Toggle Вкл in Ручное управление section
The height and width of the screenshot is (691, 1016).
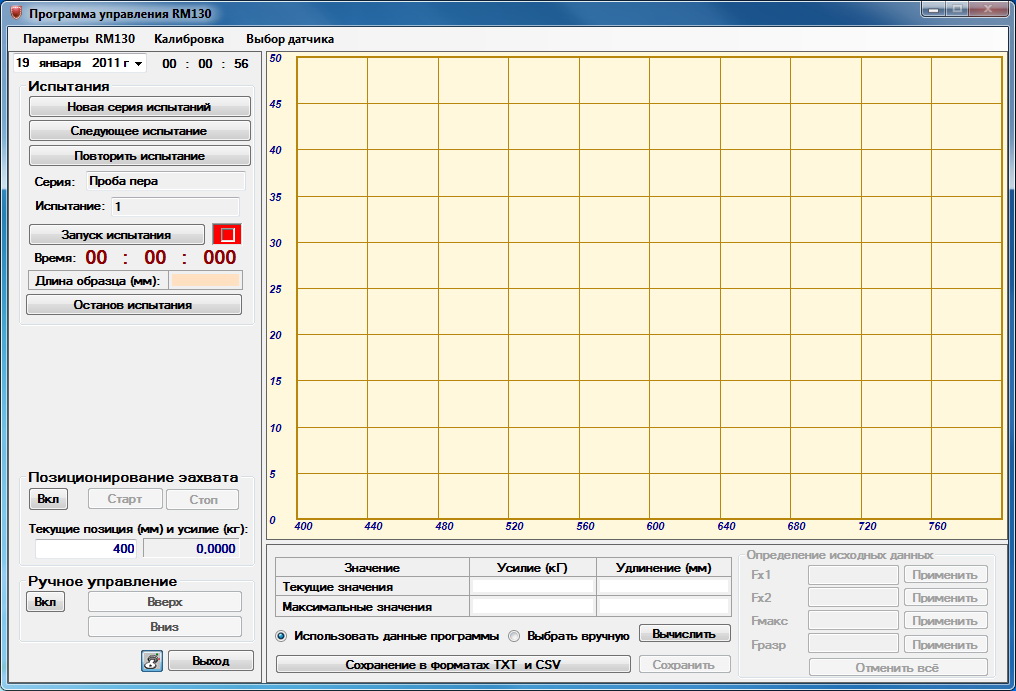[x=45, y=602]
